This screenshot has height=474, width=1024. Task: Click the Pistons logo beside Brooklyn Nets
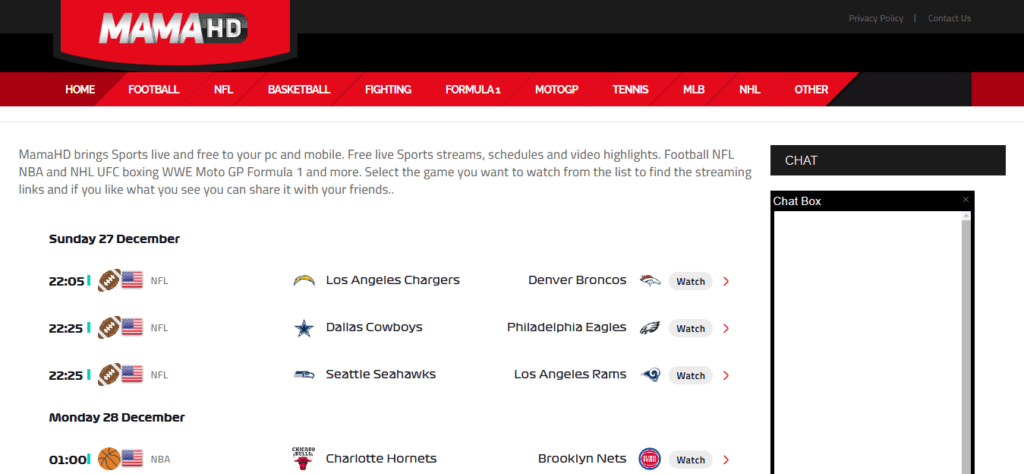(650, 459)
